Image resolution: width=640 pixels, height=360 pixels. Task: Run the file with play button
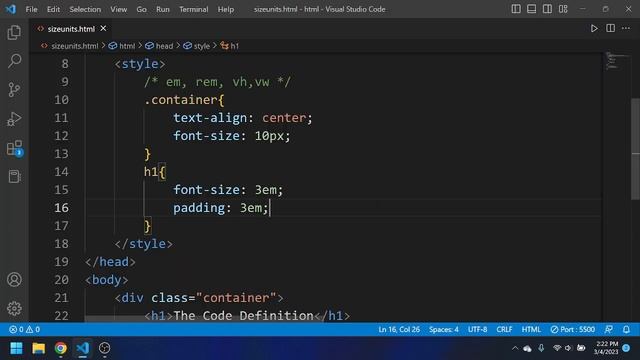coord(594,28)
